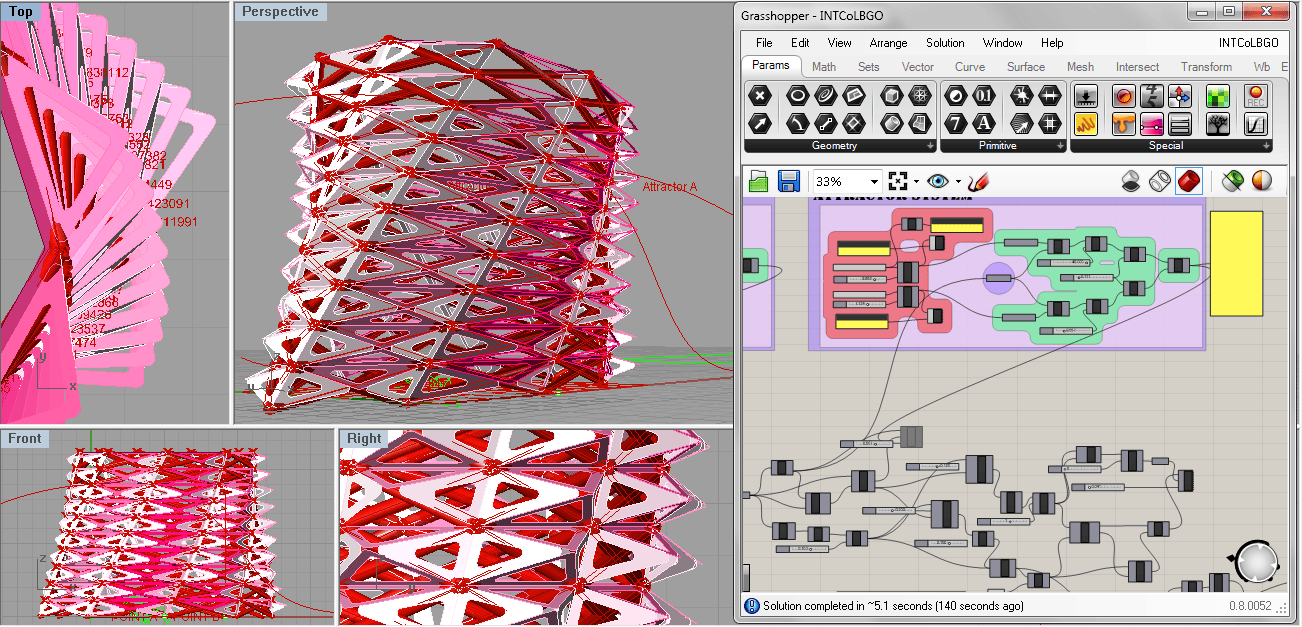
Task: Toggle wireframe preview mode
Action: coord(1159,181)
